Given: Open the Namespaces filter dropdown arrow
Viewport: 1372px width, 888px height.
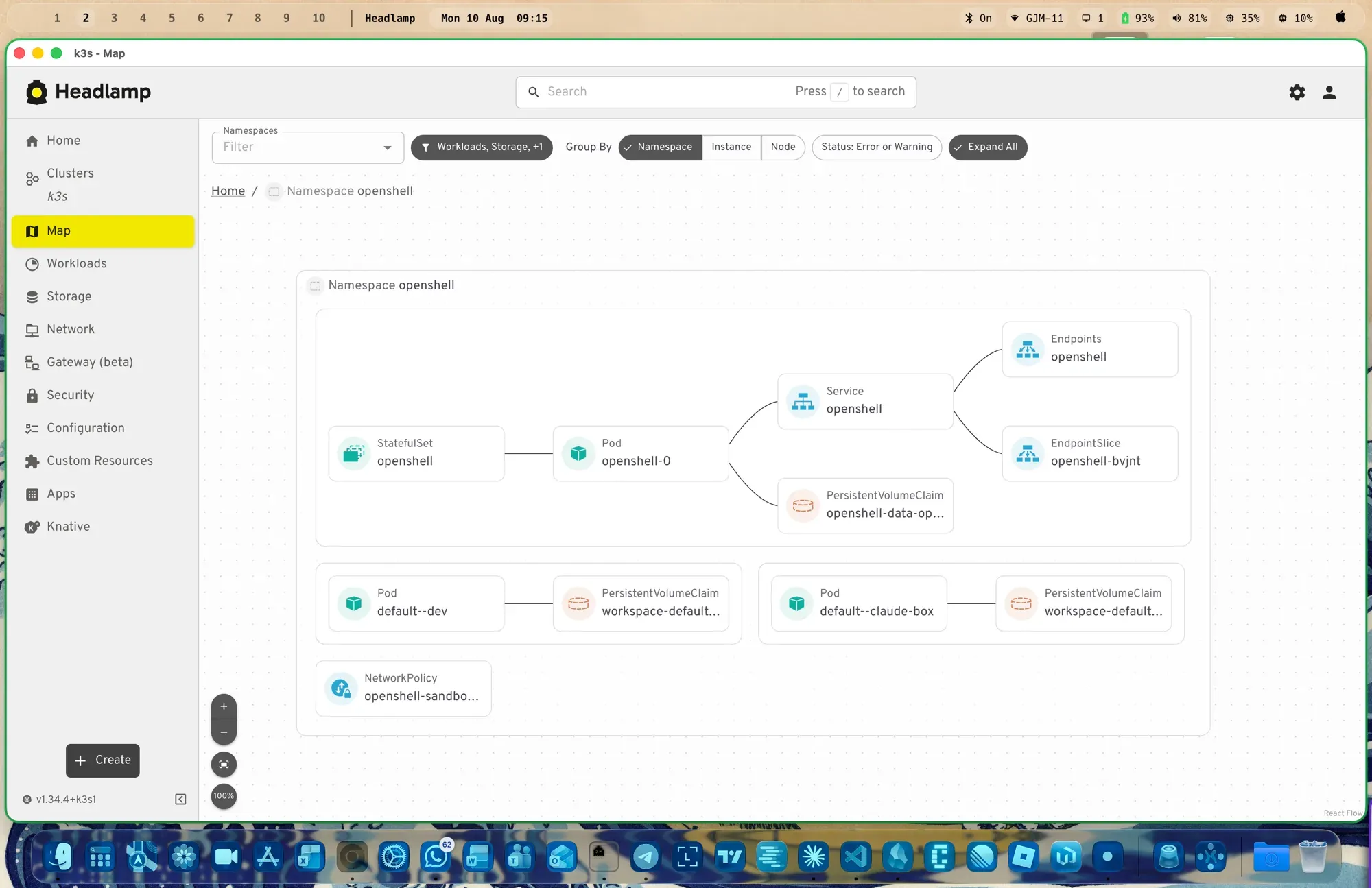Looking at the screenshot, I should tap(388, 147).
